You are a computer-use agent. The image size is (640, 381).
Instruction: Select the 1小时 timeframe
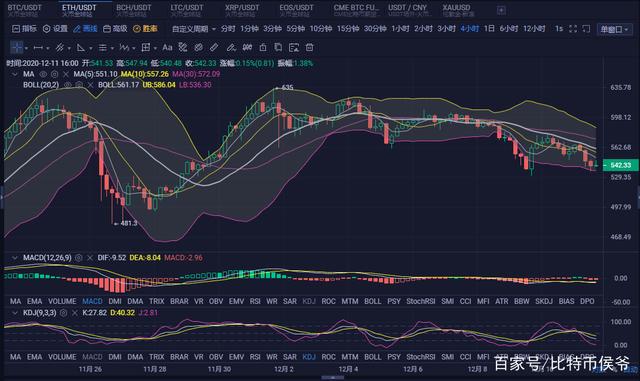400,29
